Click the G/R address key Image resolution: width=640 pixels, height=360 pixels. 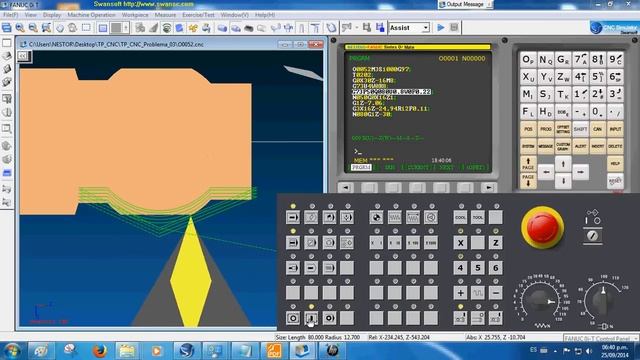[563, 60]
